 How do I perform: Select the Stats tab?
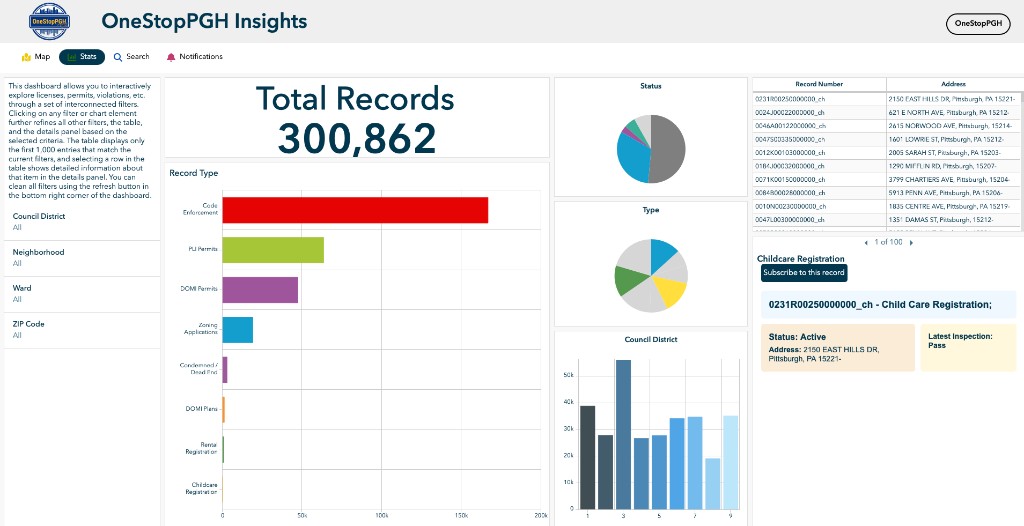(82, 57)
